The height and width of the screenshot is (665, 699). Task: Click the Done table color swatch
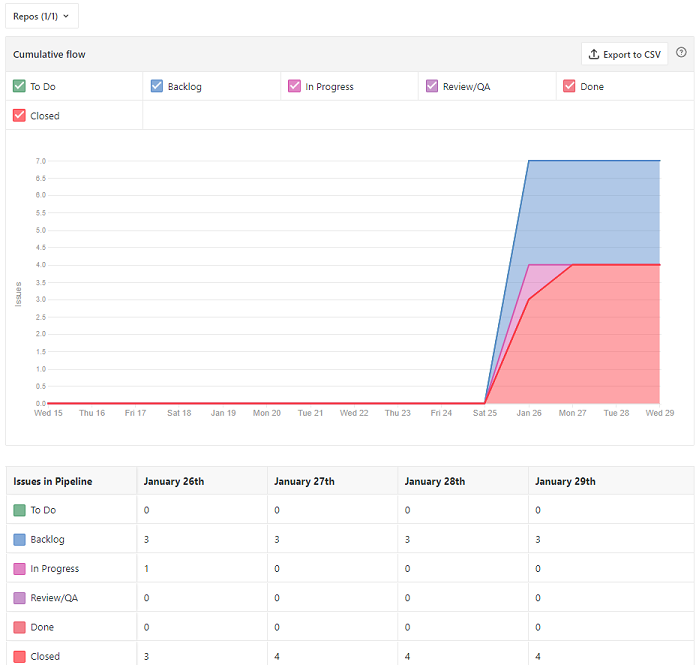tap(19, 627)
